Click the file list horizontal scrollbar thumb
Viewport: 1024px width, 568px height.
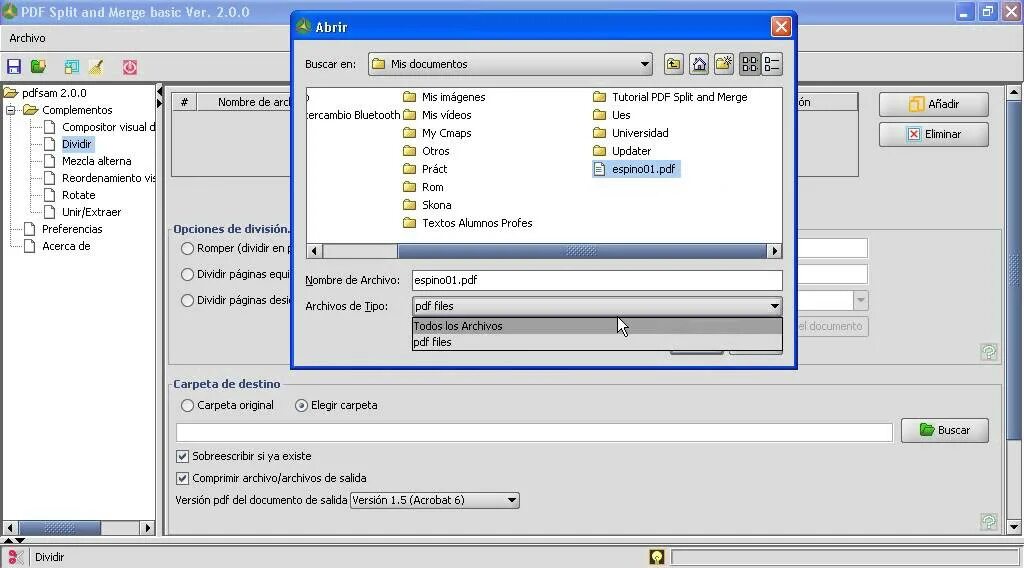(x=581, y=251)
